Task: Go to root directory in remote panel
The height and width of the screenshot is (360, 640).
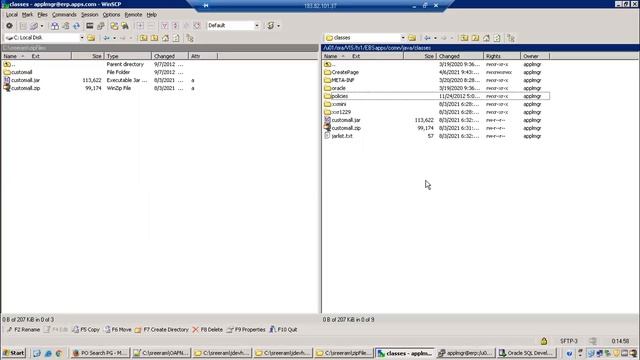Action: 475,38
